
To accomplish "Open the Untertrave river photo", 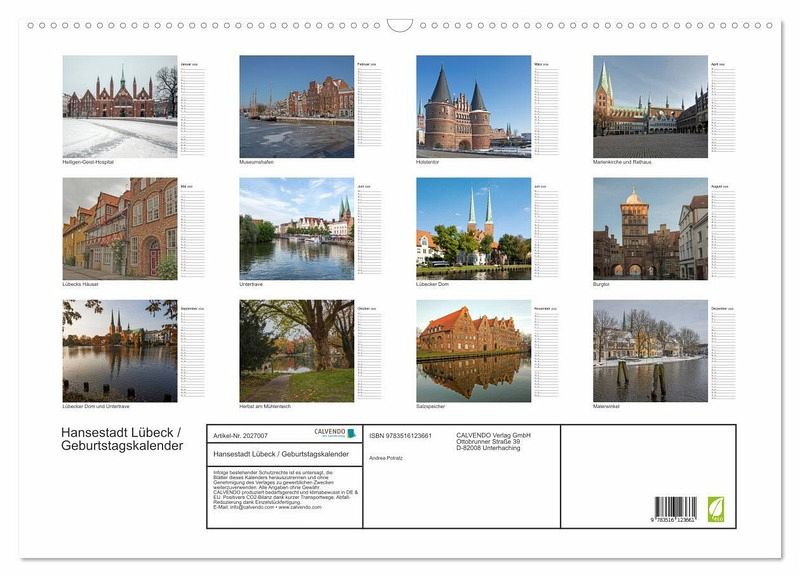I will tap(296, 229).
